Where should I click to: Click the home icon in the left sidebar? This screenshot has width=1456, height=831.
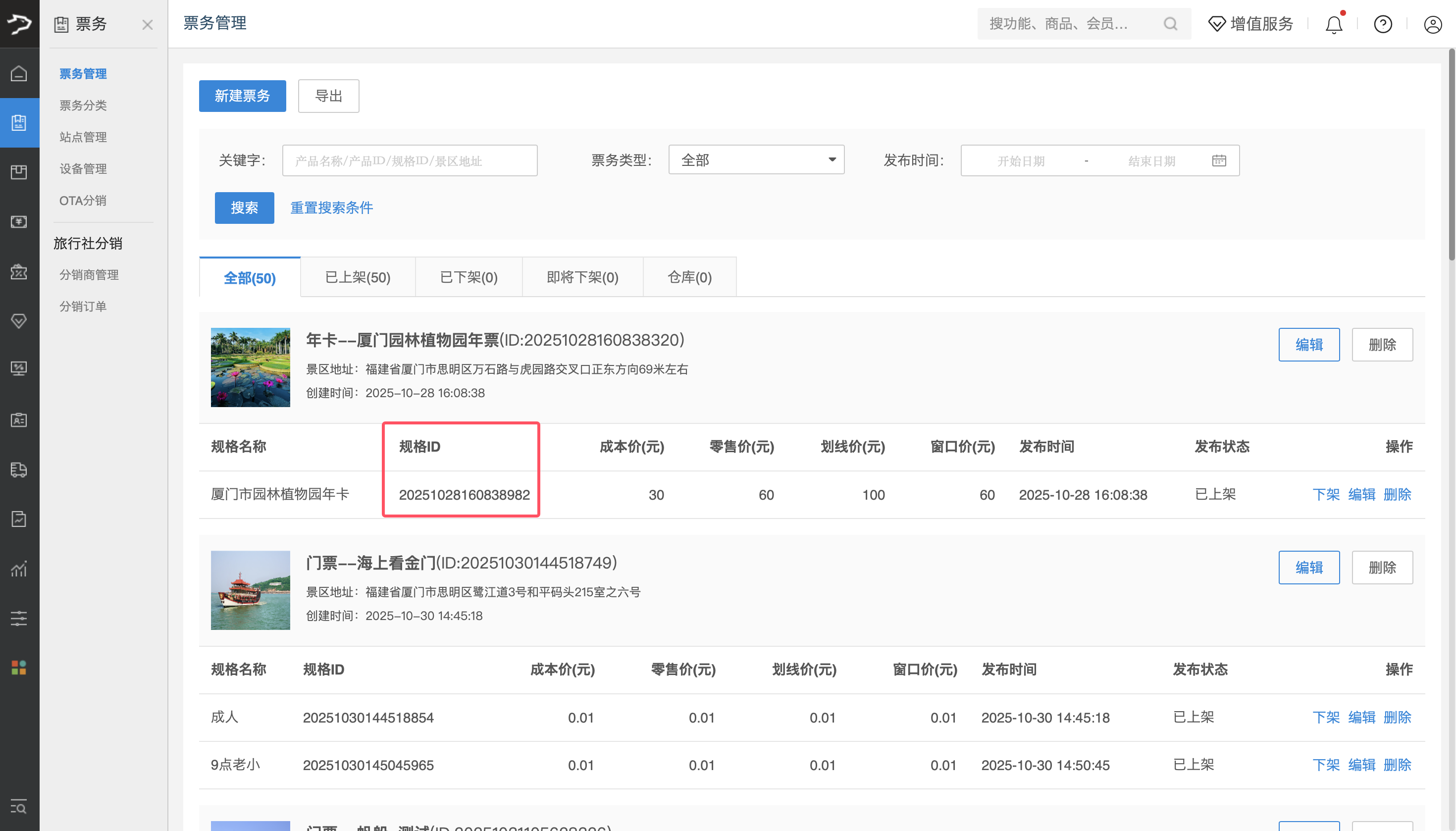tap(19, 74)
